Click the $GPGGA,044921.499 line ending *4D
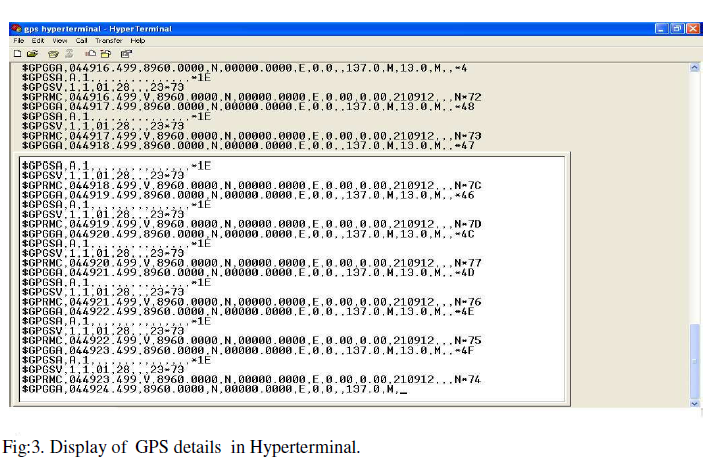 (248, 273)
